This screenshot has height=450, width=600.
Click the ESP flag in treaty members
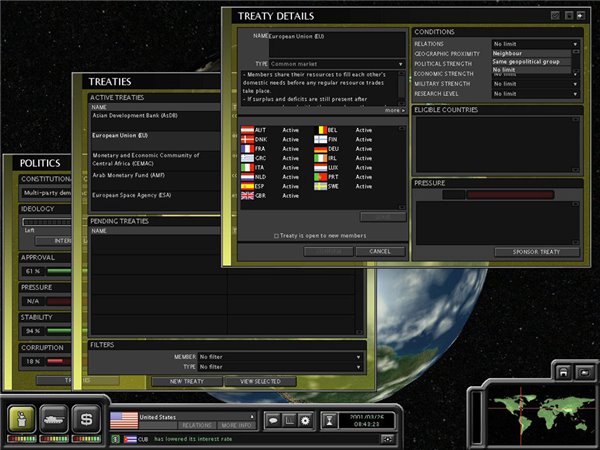tap(247, 186)
